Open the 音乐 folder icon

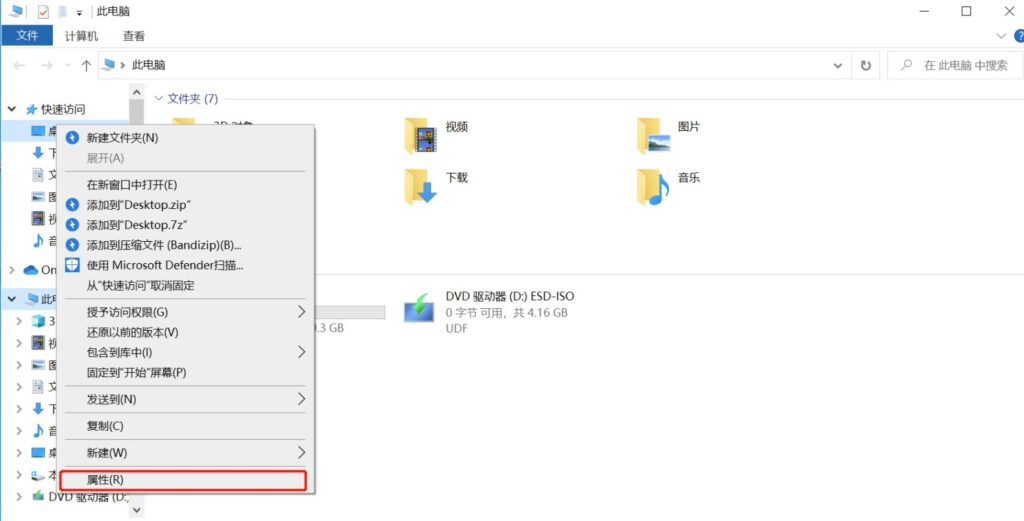pos(654,186)
